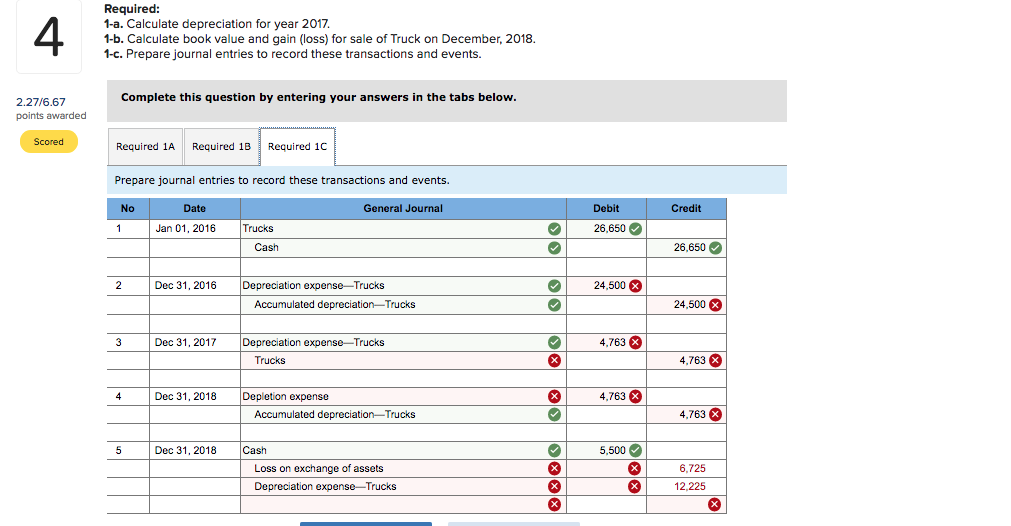Click red X in the empty last journal row
The width and height of the screenshot is (1011, 526).
click(554, 505)
